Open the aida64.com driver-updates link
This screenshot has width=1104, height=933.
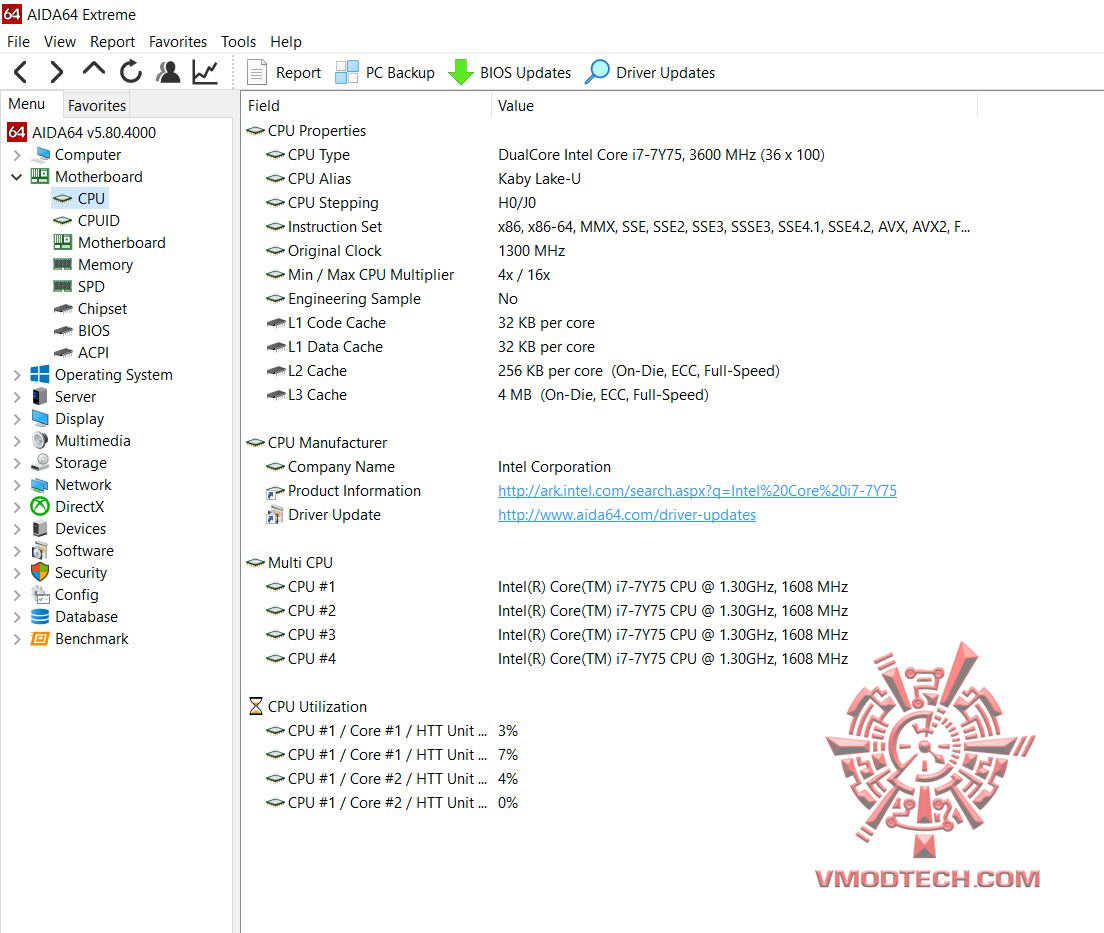pyautogui.click(x=627, y=514)
